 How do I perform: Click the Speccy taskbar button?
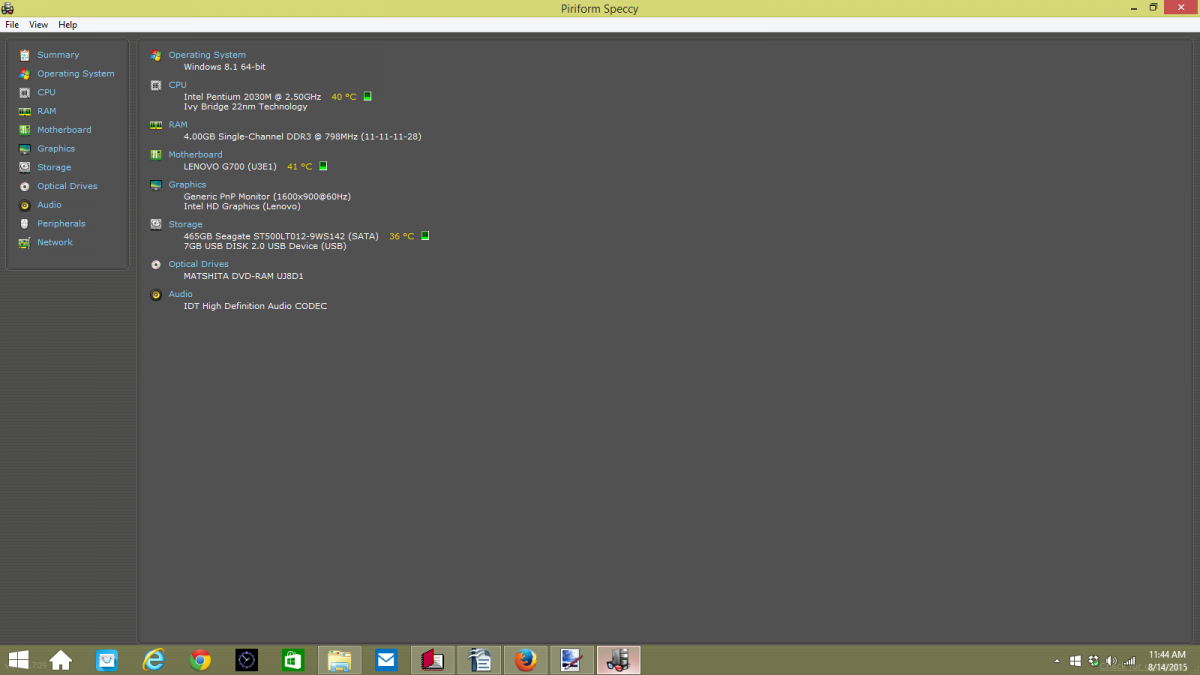tap(618, 660)
